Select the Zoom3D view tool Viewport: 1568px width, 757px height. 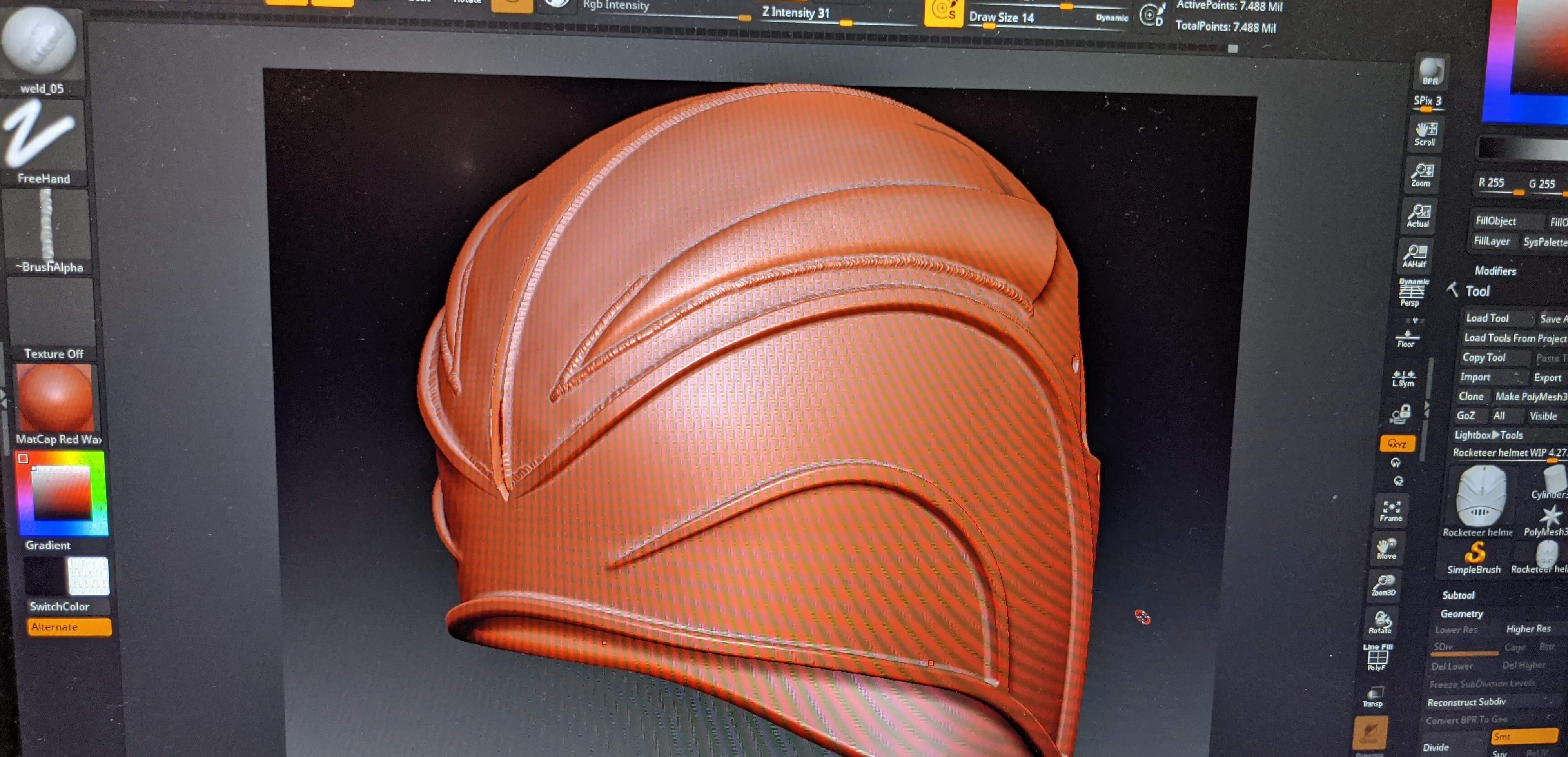(x=1384, y=585)
